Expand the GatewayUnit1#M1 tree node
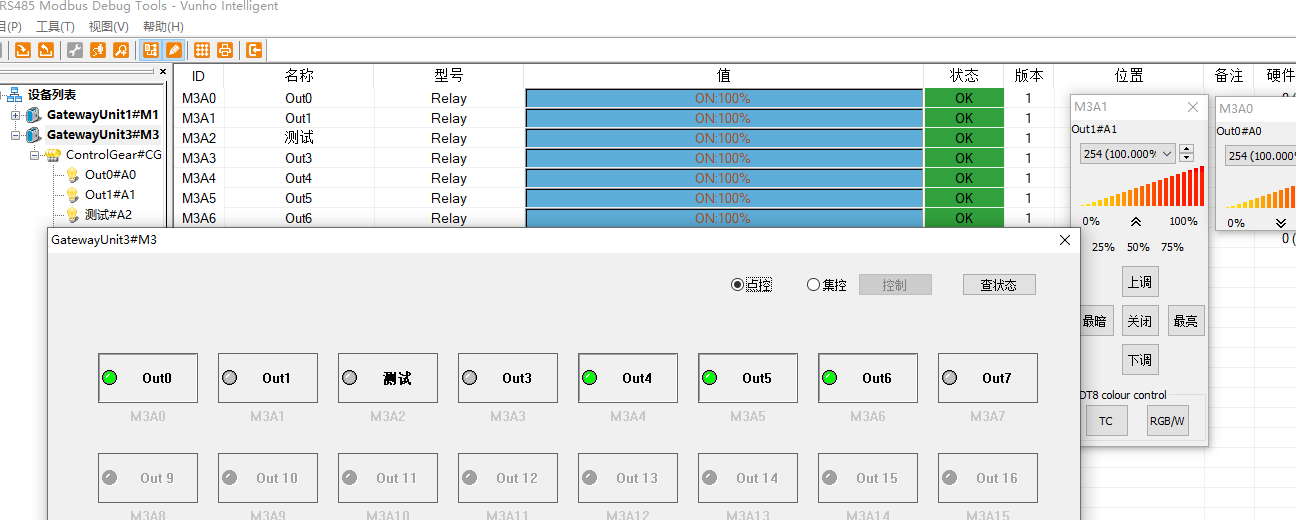1296x520 pixels. tap(16, 115)
